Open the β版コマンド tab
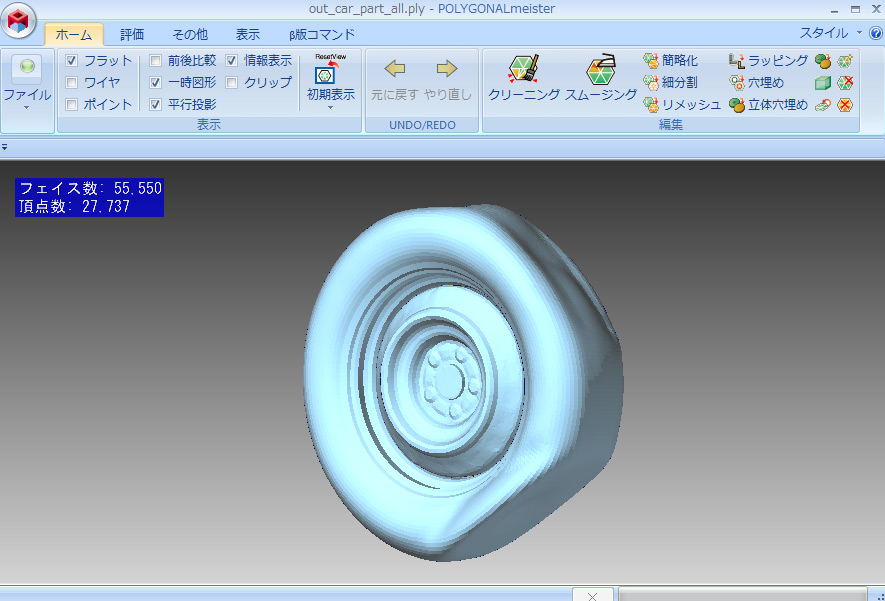Screen dimensions: 885x601 pyautogui.click(x=322, y=34)
